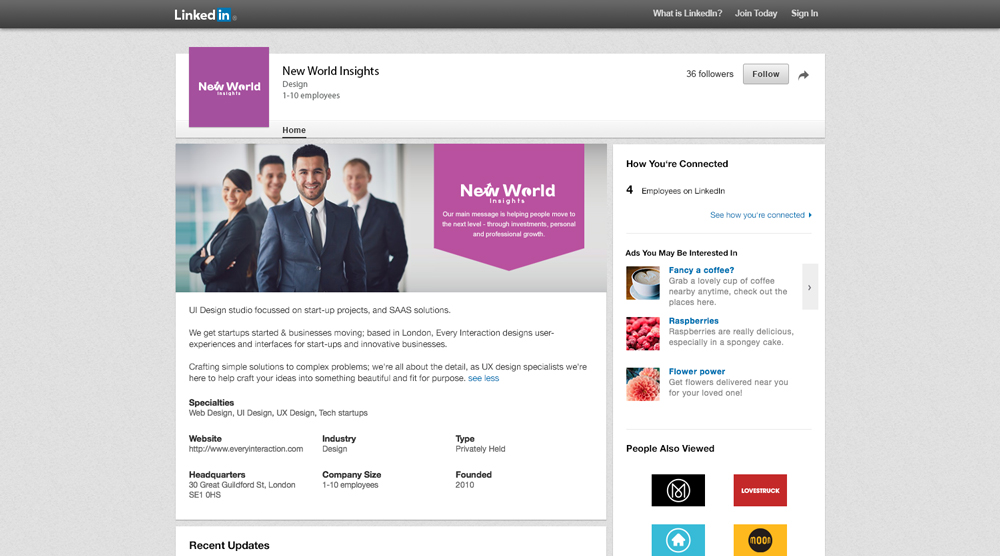
Task: Click the Recent Updates heading
Action: (229, 545)
